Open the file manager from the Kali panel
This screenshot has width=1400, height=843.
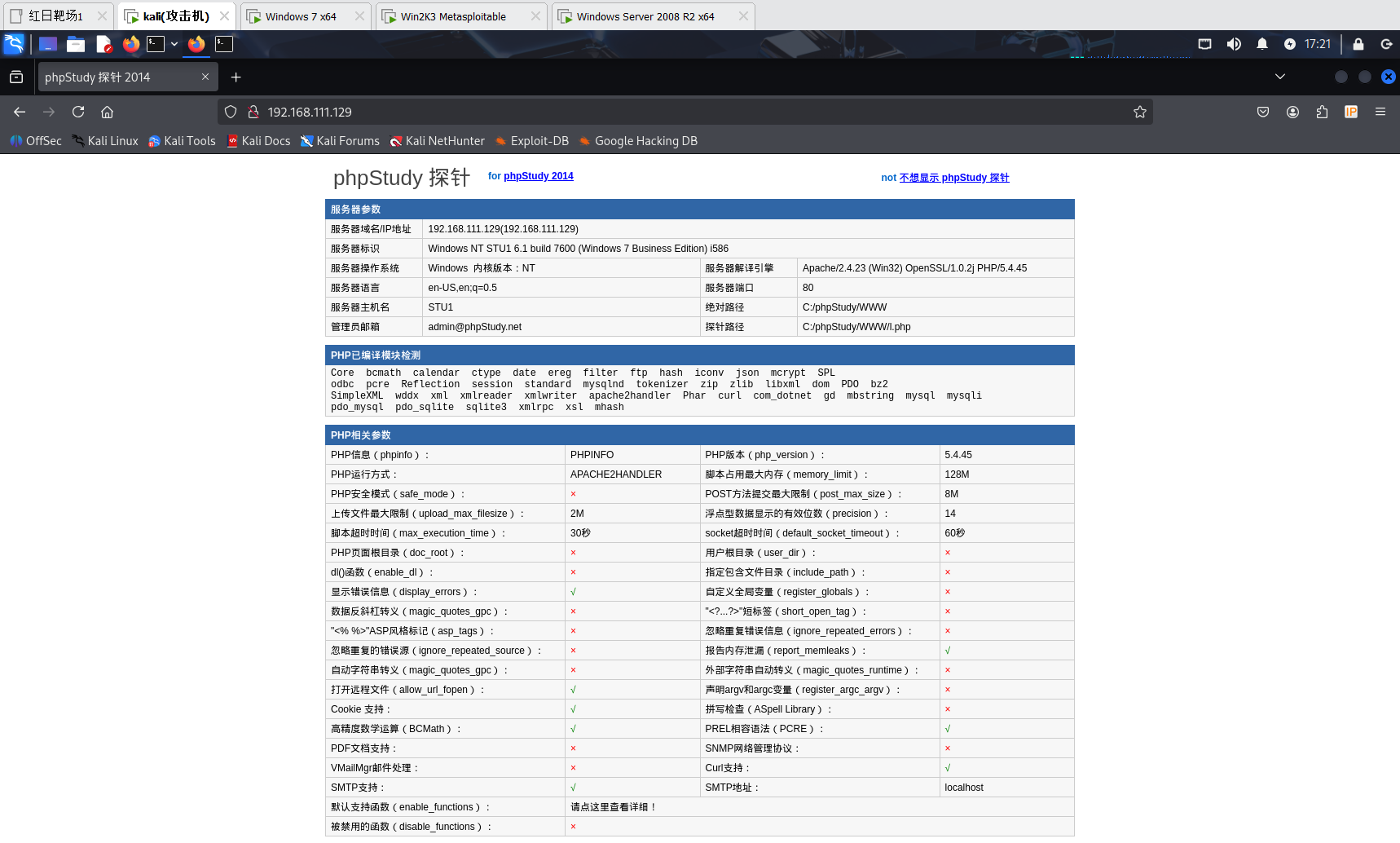coord(76,44)
